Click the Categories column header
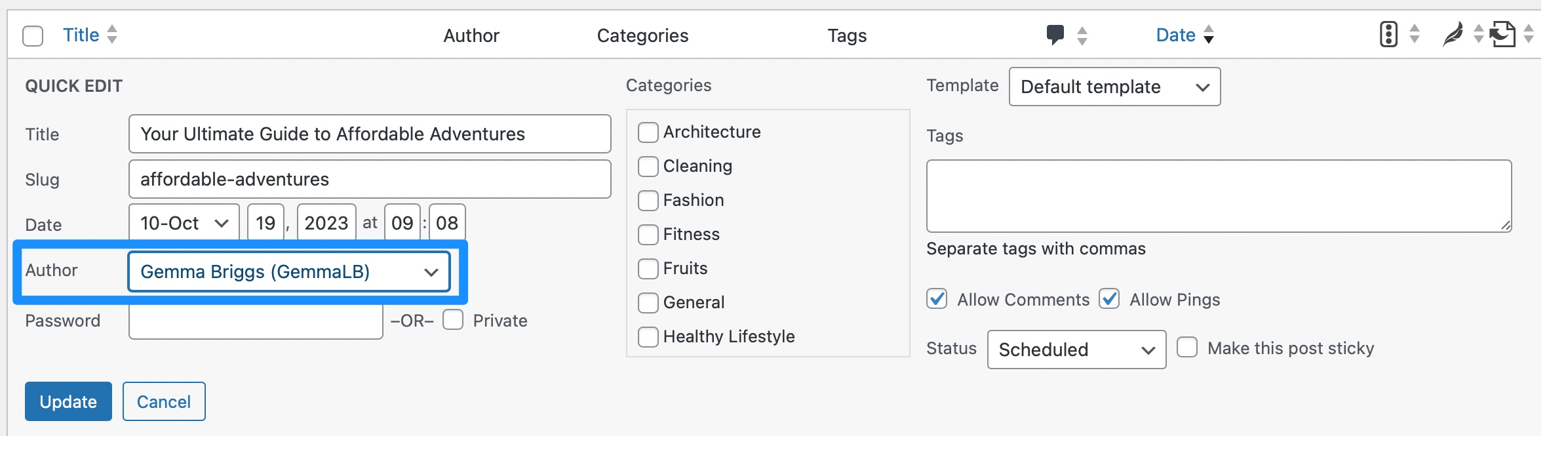 click(x=643, y=35)
